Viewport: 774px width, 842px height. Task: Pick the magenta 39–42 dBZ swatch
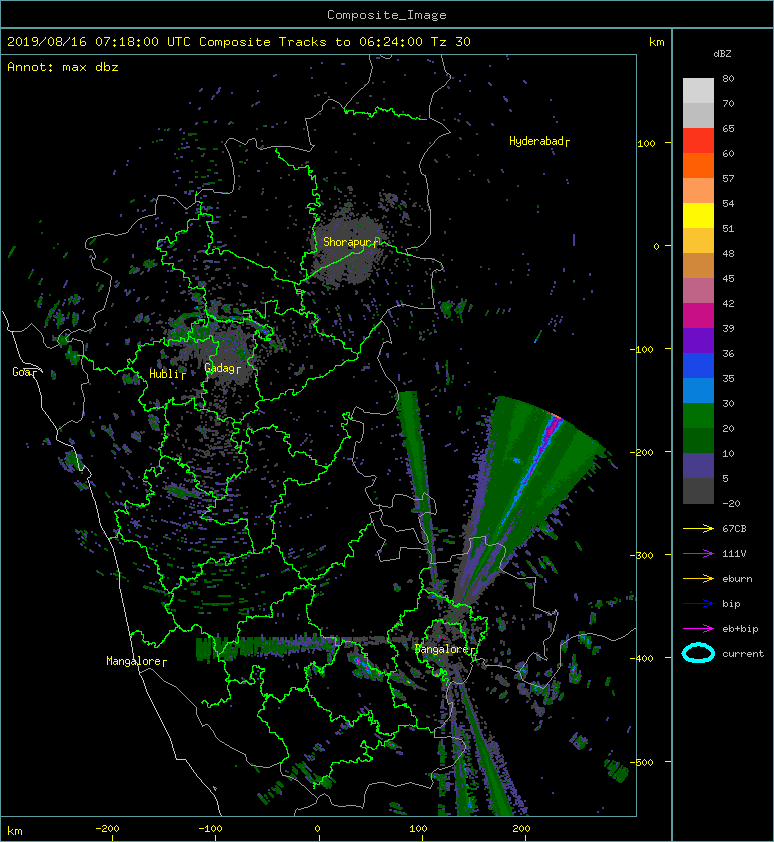coord(698,315)
